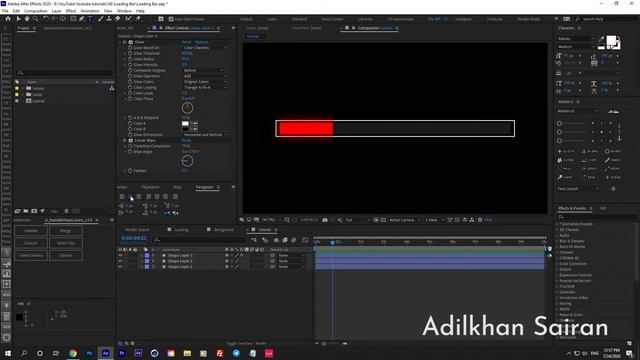This screenshot has width=640, height=360.
Task: Open the Effect menu
Action: pos(71,11)
